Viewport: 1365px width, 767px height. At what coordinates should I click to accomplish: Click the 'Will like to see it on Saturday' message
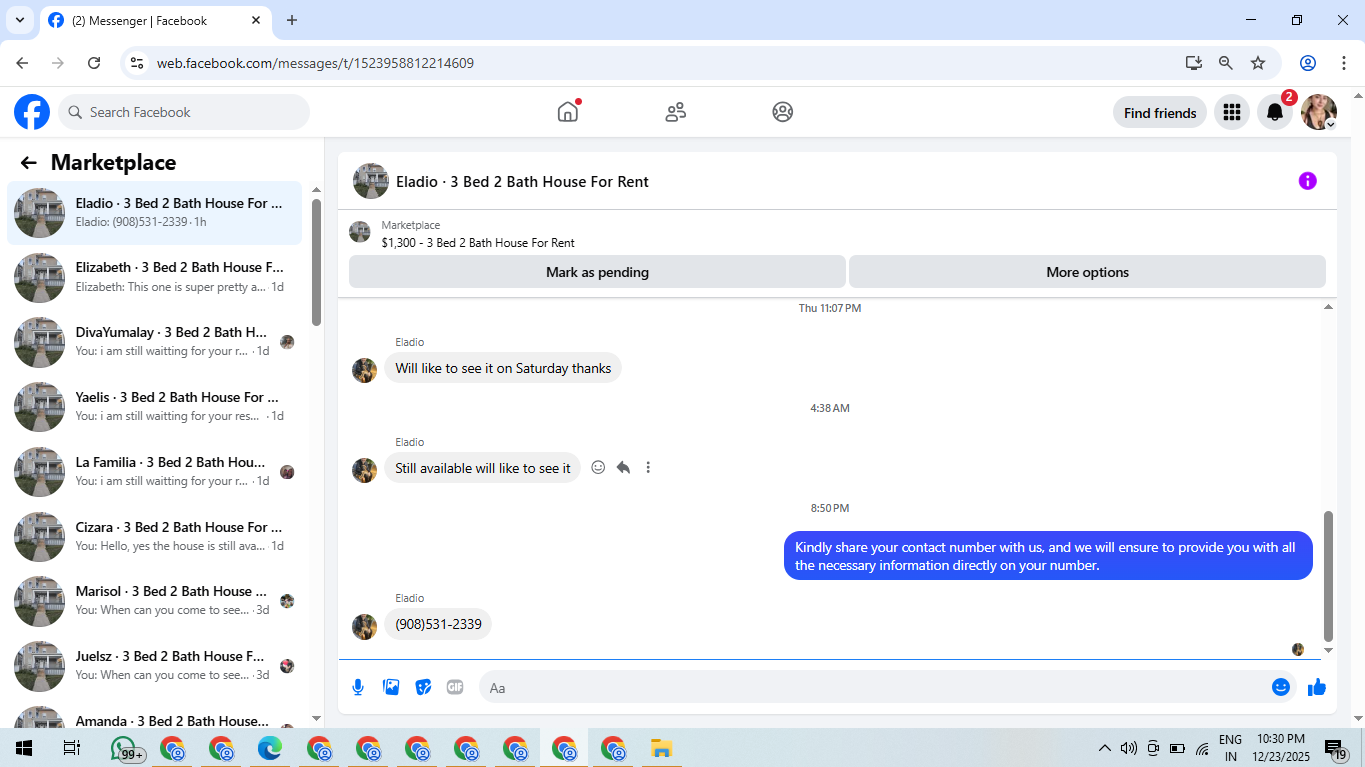click(x=503, y=368)
